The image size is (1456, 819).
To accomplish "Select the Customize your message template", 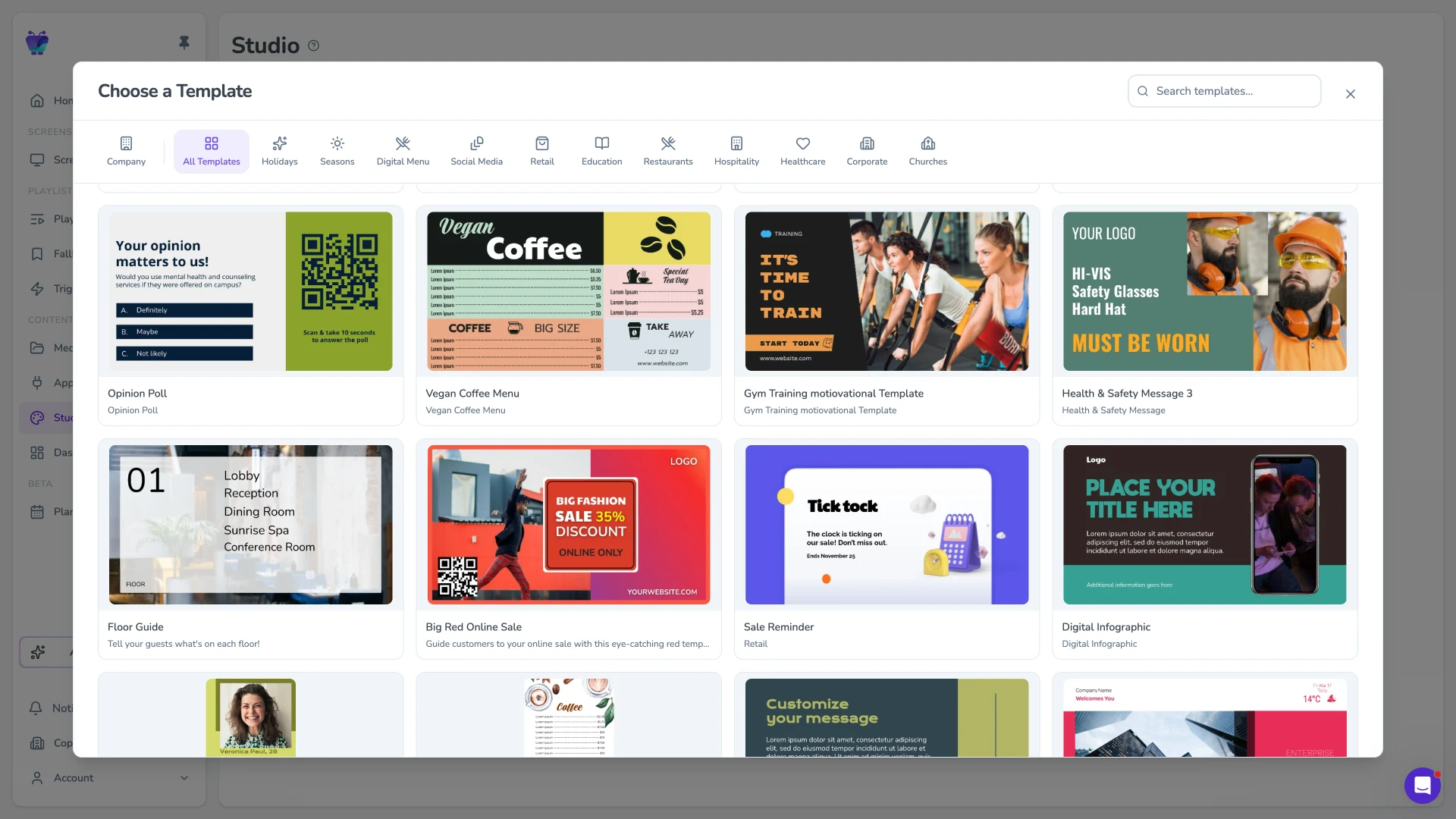I will click(x=886, y=717).
